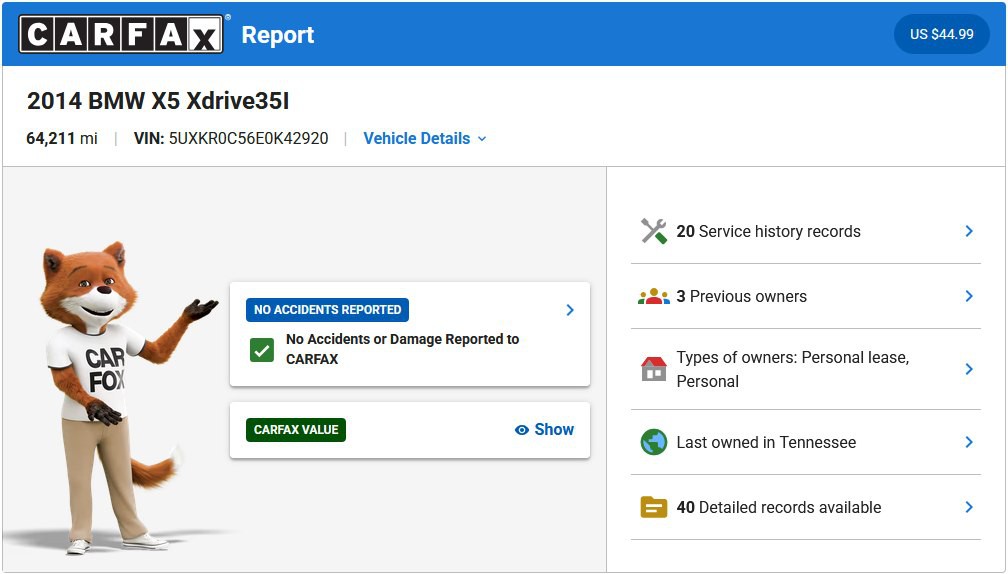Click the globe icon for last owned
Screen dimensions: 1008x574
click(x=654, y=442)
